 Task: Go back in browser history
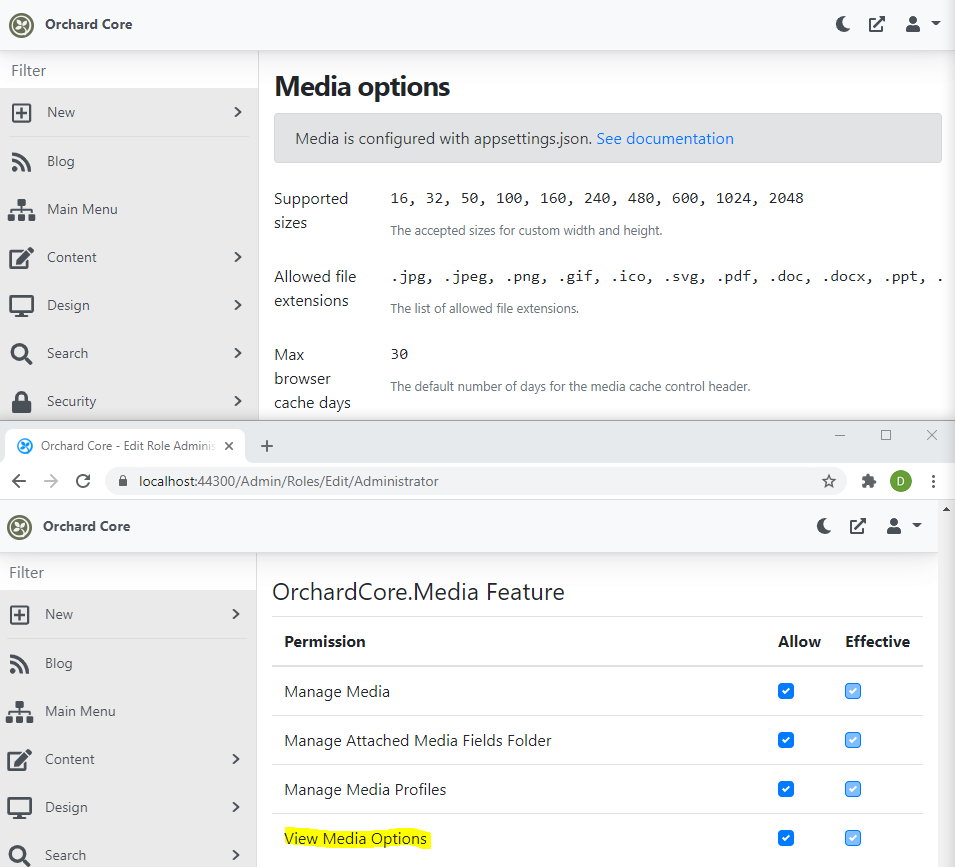tap(19, 481)
